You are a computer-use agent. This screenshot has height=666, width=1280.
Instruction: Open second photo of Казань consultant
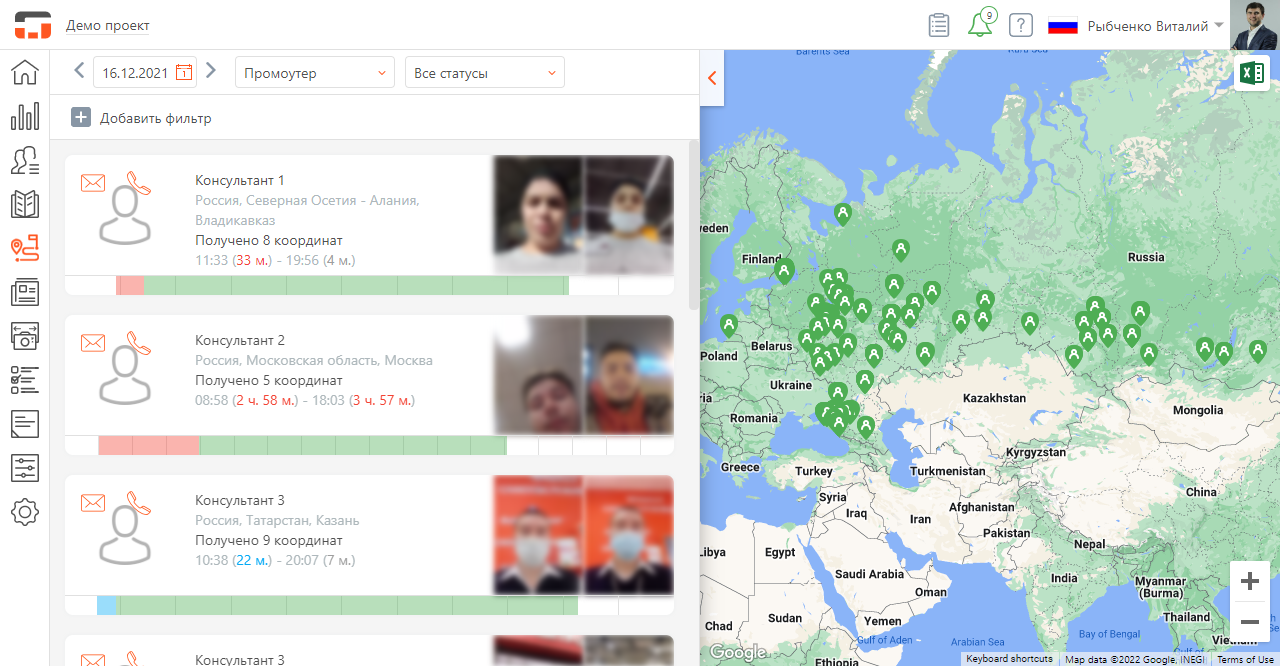point(629,535)
